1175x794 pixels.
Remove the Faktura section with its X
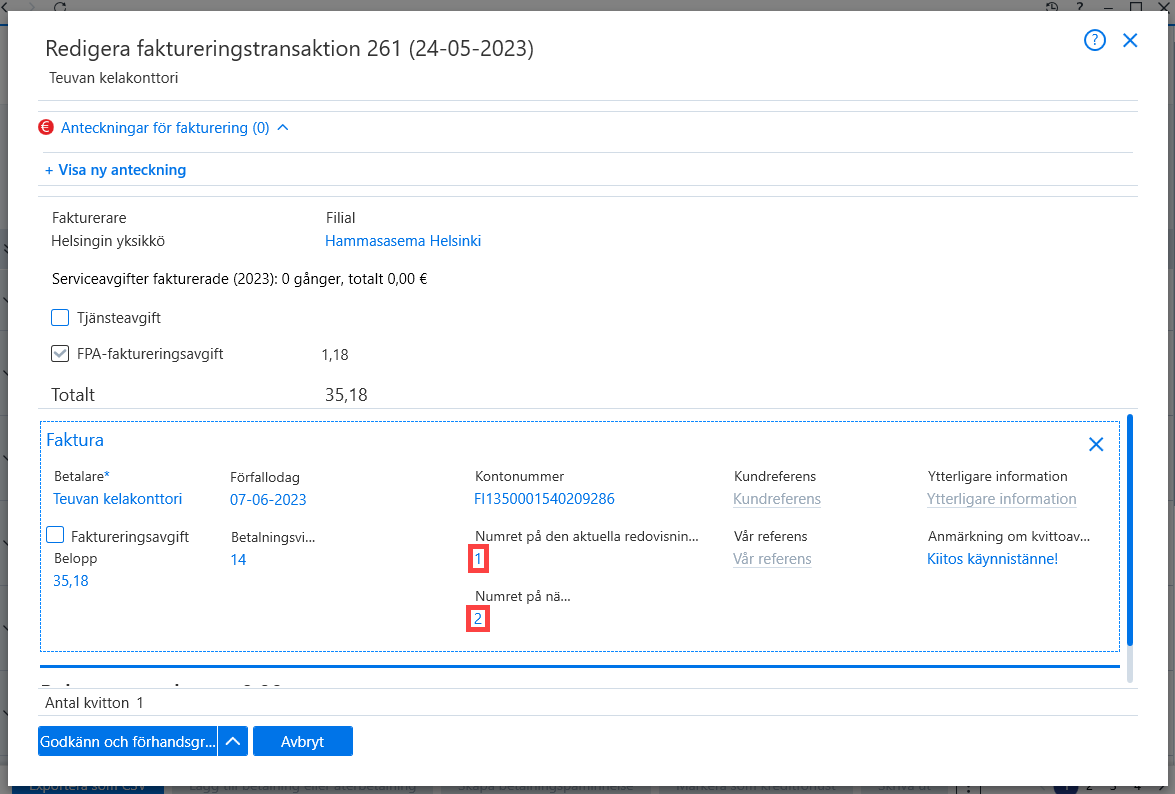pyautogui.click(x=1096, y=444)
